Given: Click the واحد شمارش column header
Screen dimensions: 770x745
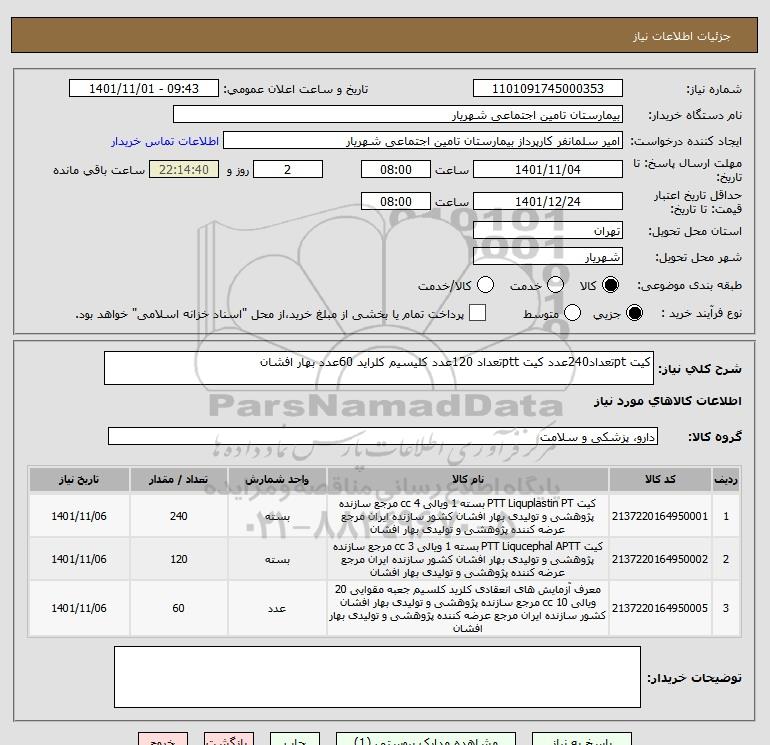Looking at the screenshot, I should click(x=277, y=479).
